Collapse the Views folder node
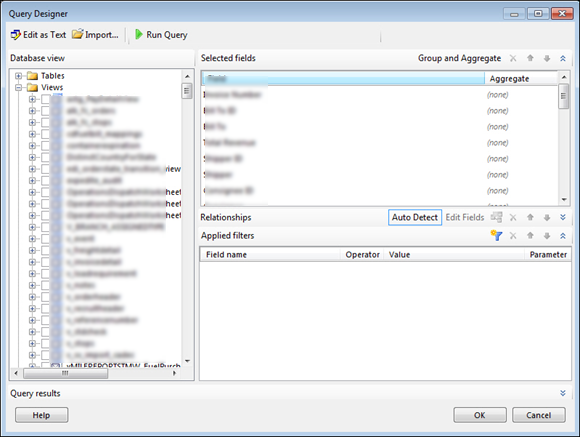This screenshot has height=437, width=580. pos(18,88)
